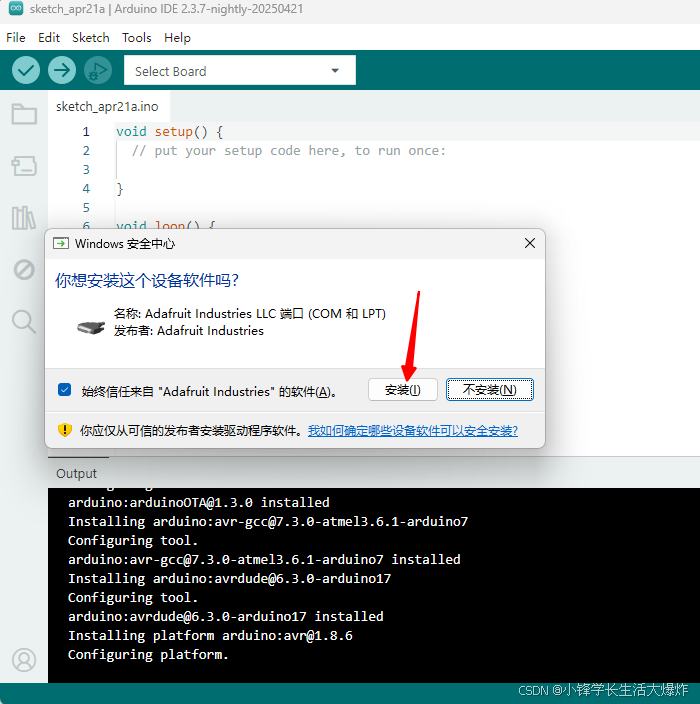Open the Edit menu

[x=48, y=38]
